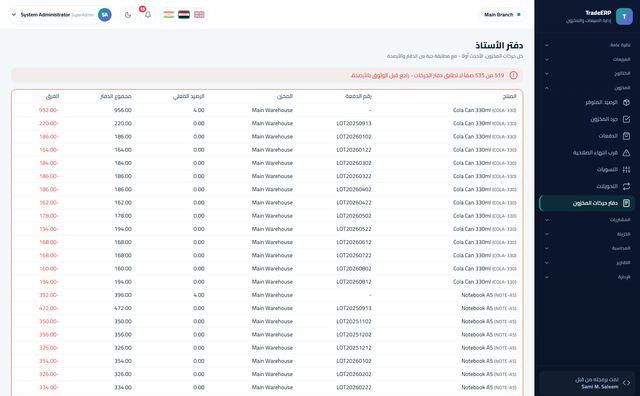Click batch number LOT20260722
Image resolution: width=640 pixels, height=396 pixels.
(x=354, y=256)
